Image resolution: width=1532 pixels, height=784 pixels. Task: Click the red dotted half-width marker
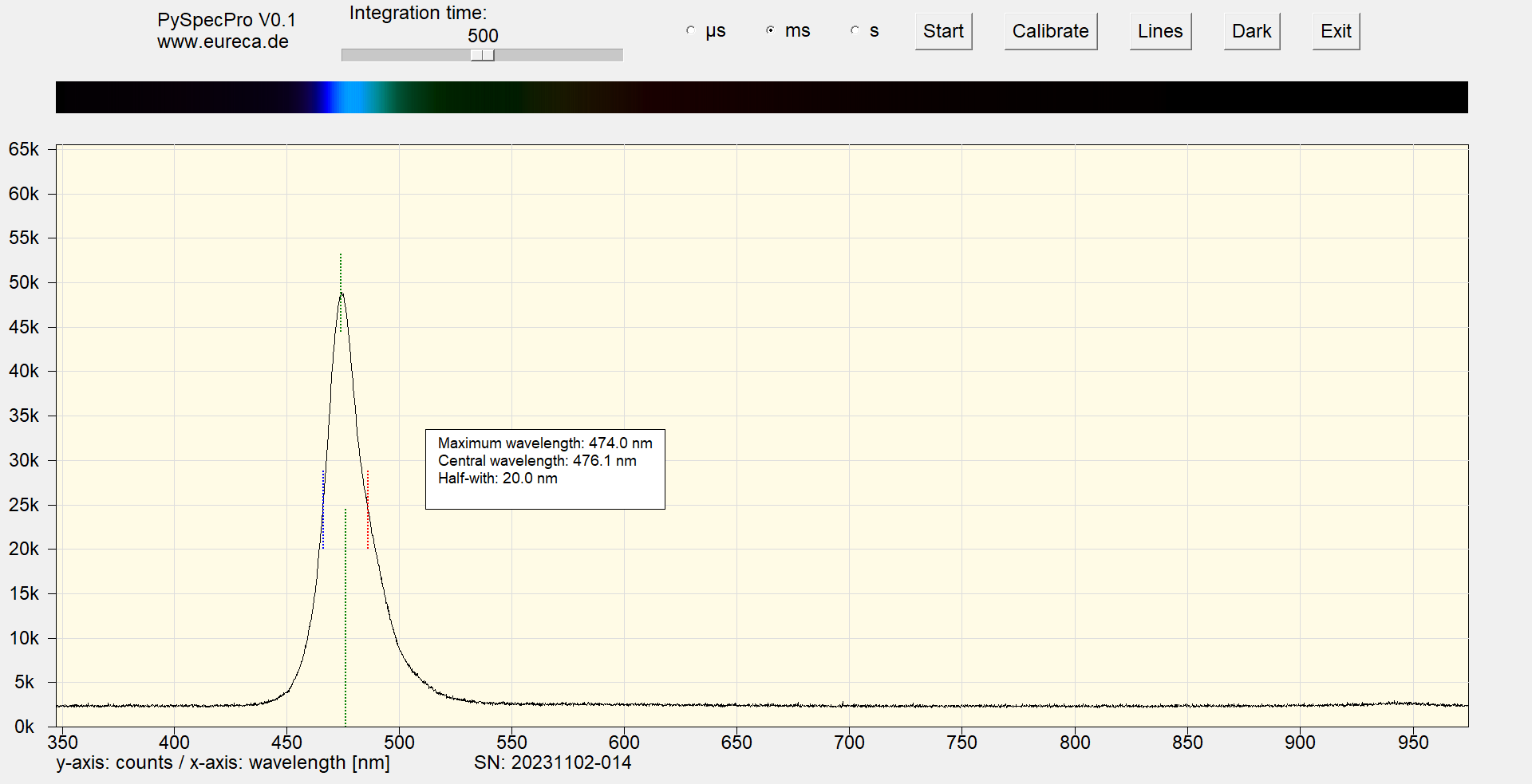point(367,510)
